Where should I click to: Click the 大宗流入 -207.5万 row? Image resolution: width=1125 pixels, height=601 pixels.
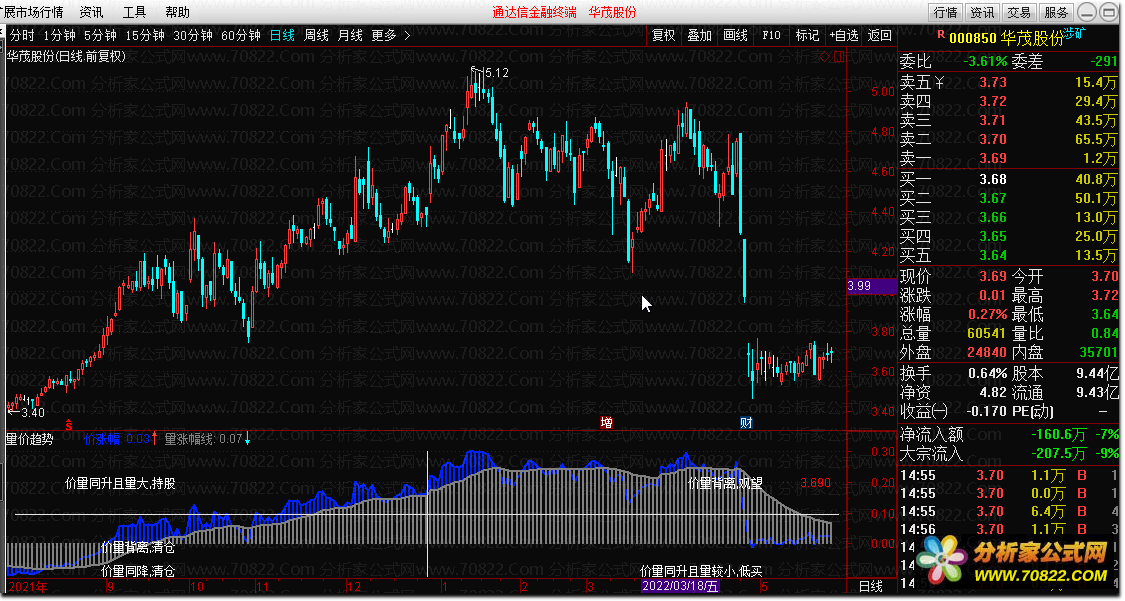(x=1009, y=453)
